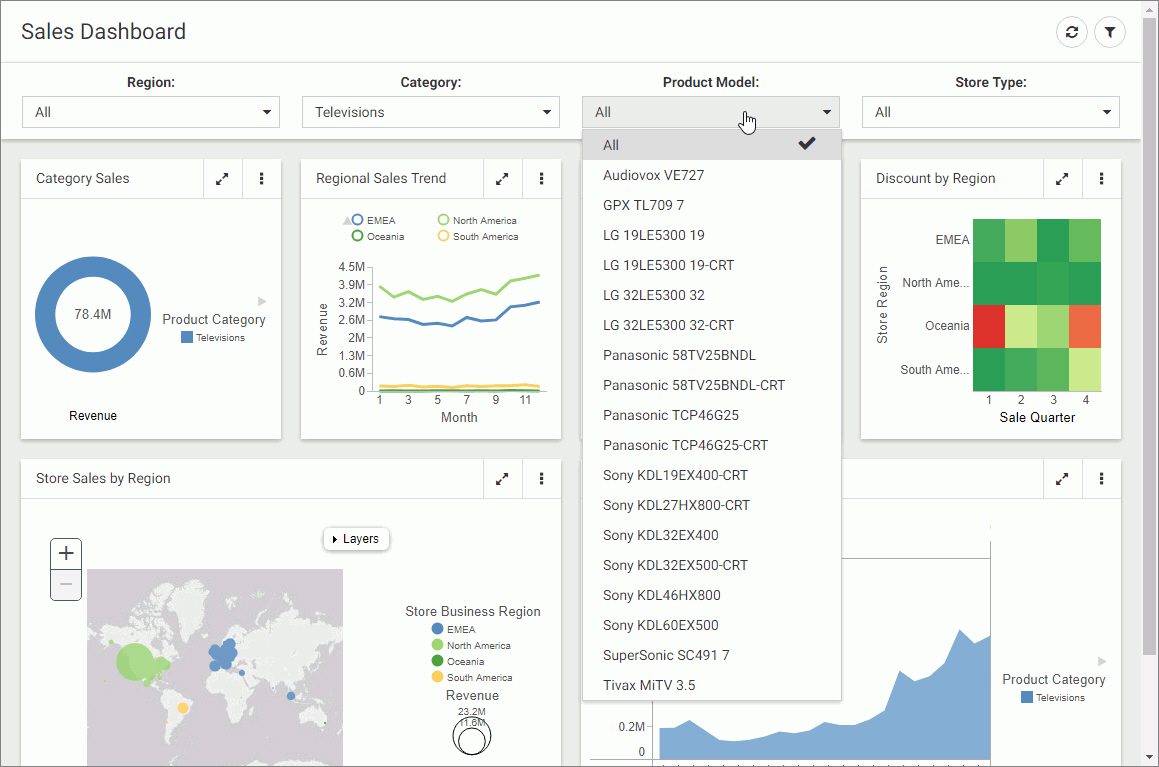Screen dimensions: 1159x767
Task: Expand the Discount by Region panel
Action: click(1062, 179)
